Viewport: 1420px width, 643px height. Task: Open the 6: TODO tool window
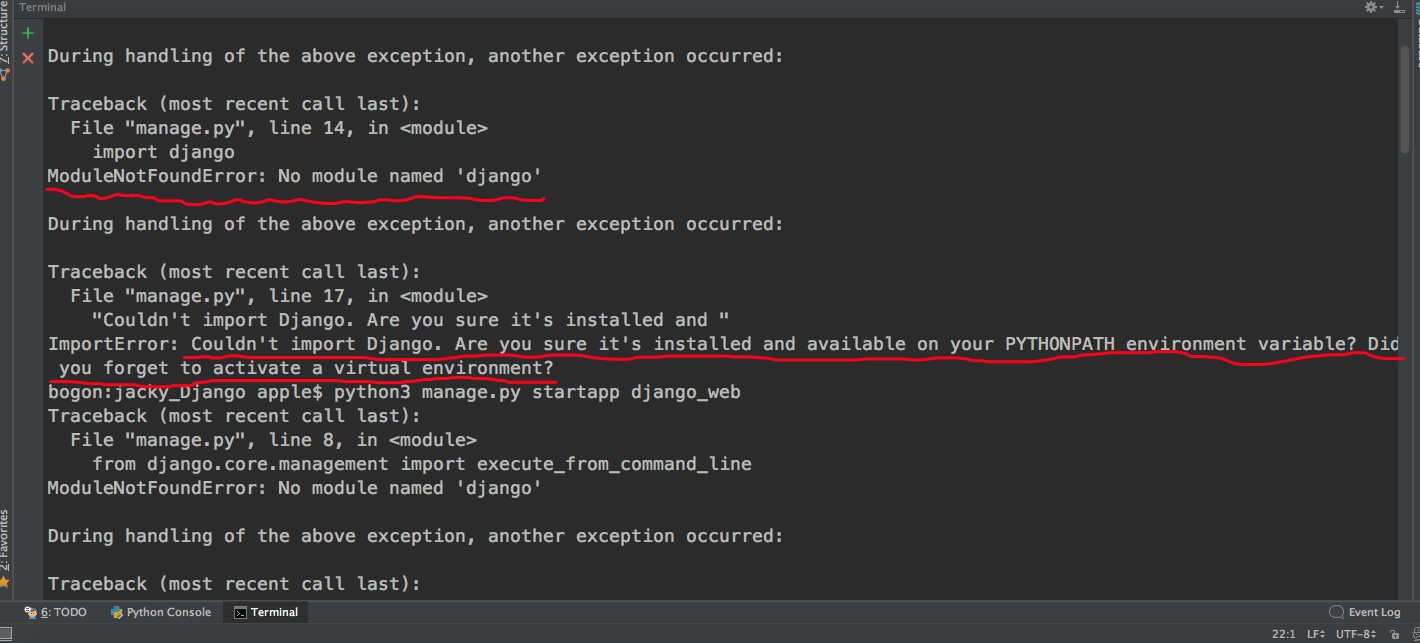coord(56,612)
